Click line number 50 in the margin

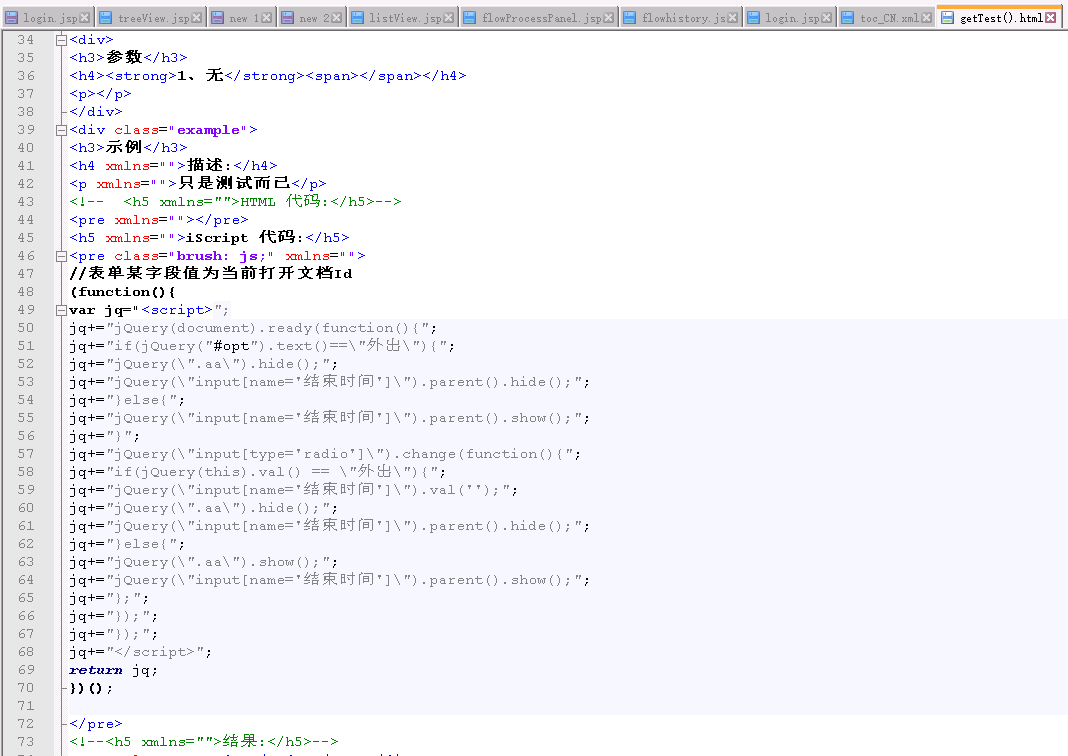tap(26, 328)
